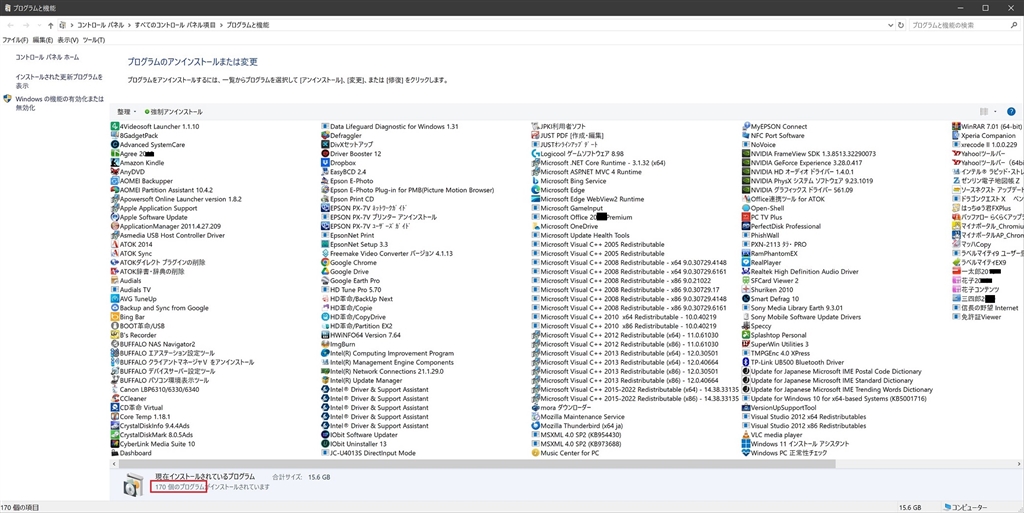
Task: Select AOMEI Backupper entry
Action: [142, 181]
